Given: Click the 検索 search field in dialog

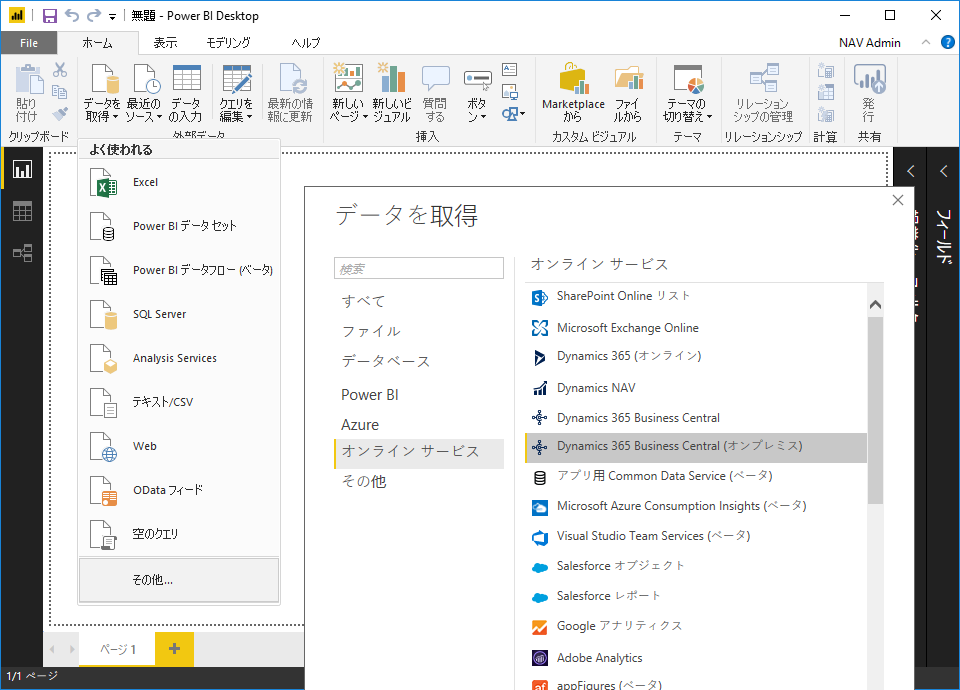Looking at the screenshot, I should 419,268.
